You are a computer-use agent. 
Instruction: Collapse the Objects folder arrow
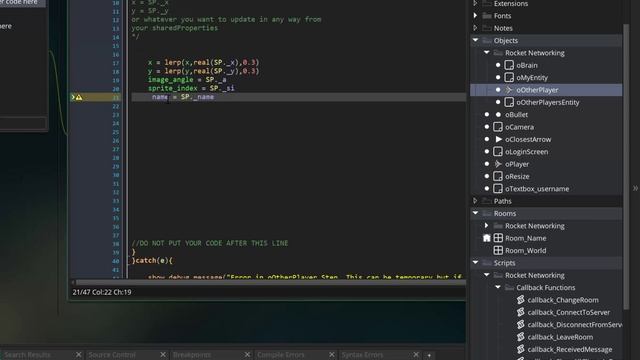pyautogui.click(x=476, y=40)
